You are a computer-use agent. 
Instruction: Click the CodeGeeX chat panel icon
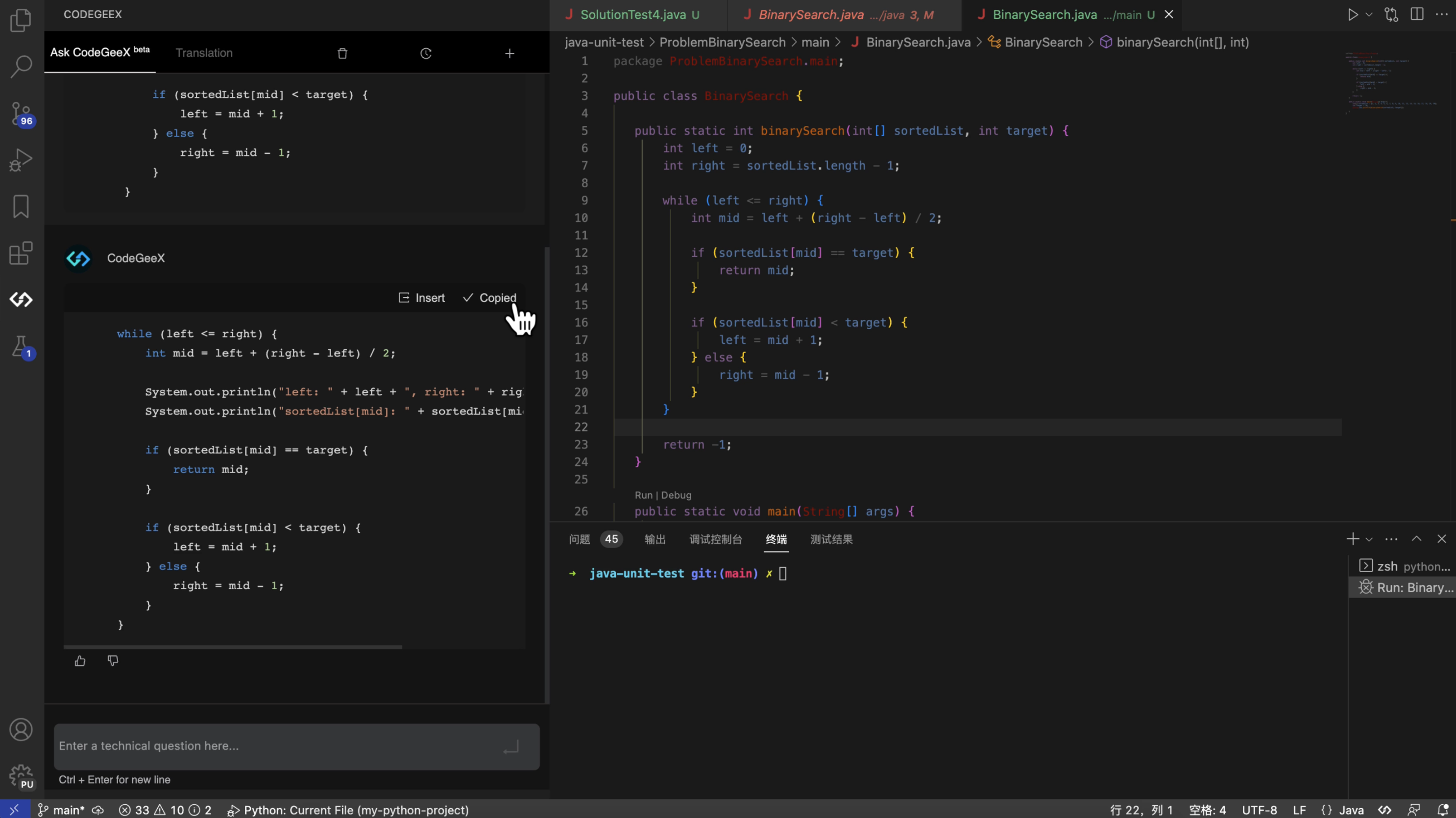22,299
